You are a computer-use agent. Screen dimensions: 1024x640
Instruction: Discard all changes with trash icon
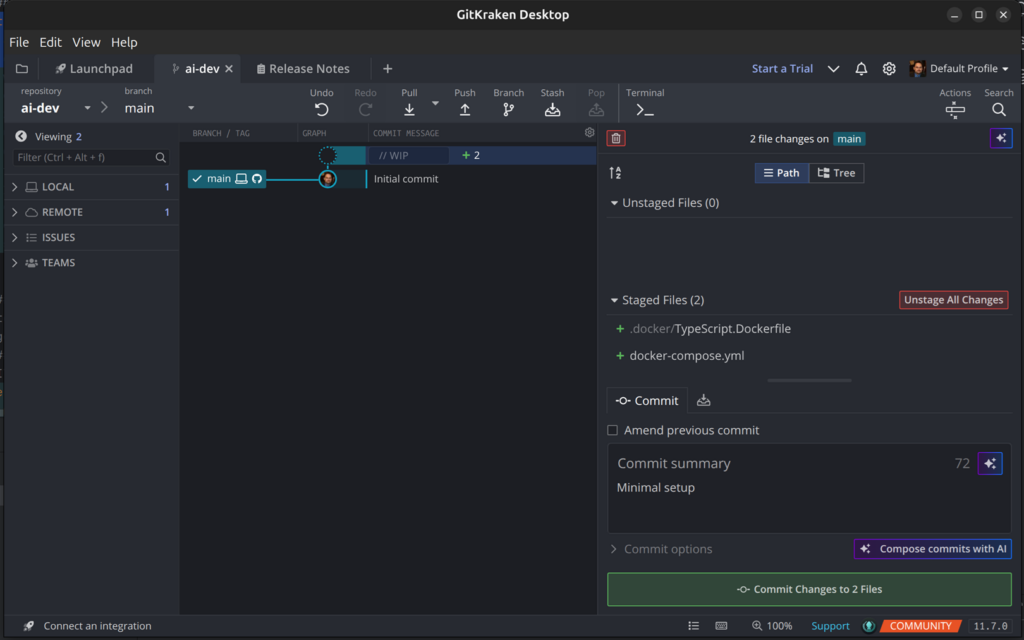coord(616,139)
